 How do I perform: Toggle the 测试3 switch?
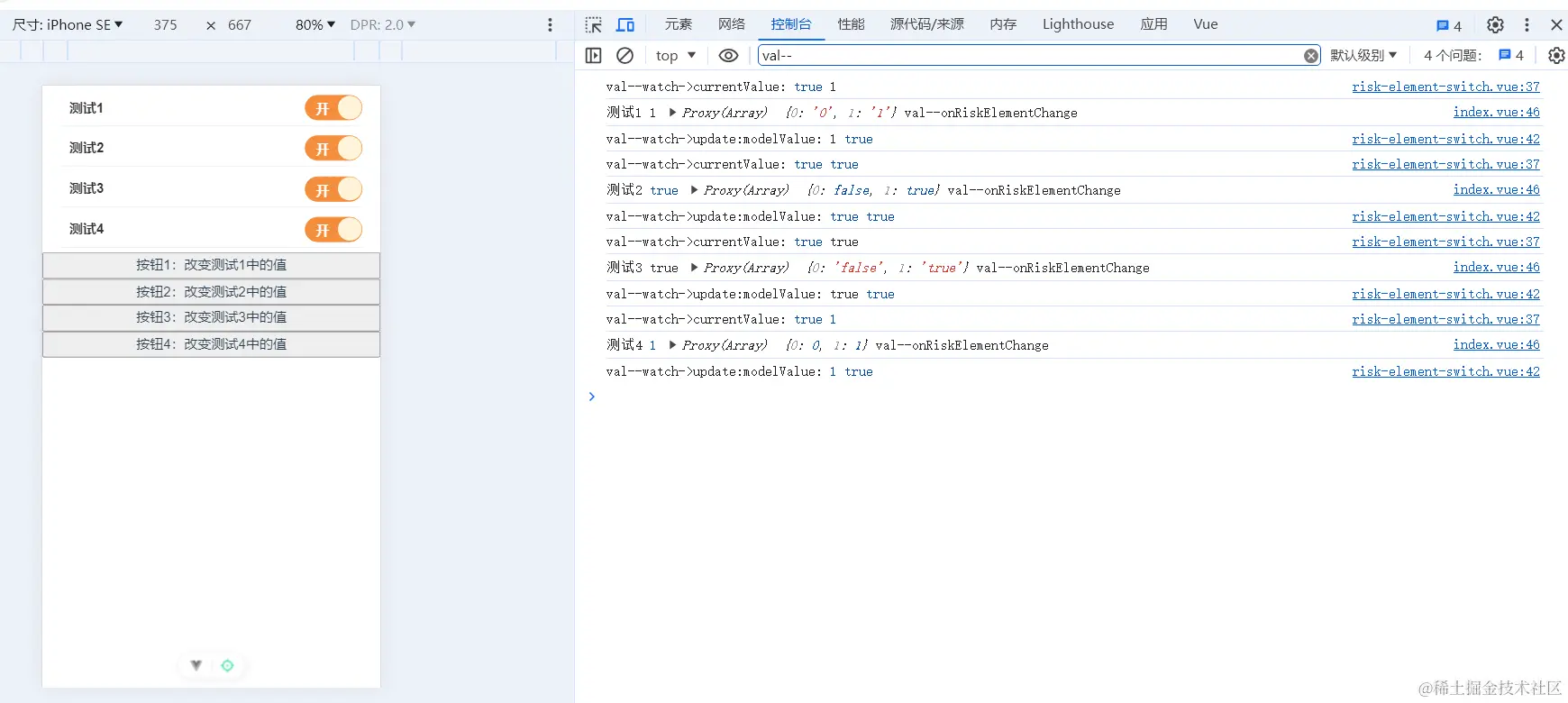(x=333, y=189)
